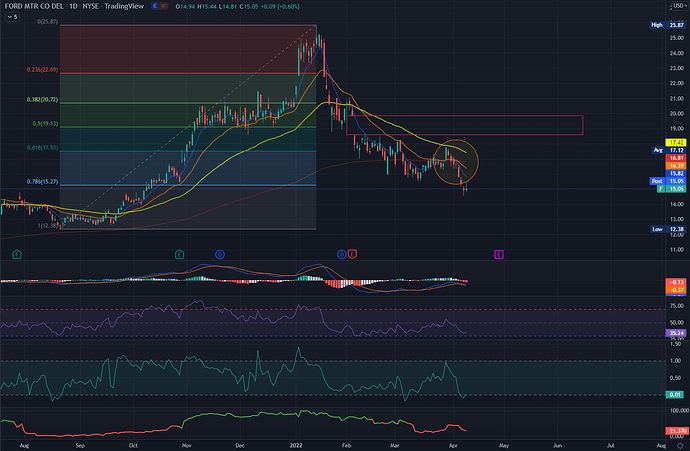This screenshot has width=690, height=451.
Task: Click the green F 15.05 last price label
Action: [x=671, y=189]
